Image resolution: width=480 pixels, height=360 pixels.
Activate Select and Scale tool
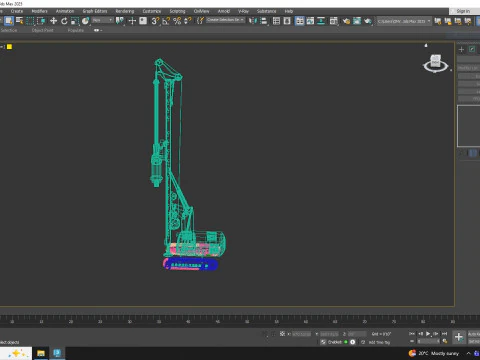(x=75, y=21)
